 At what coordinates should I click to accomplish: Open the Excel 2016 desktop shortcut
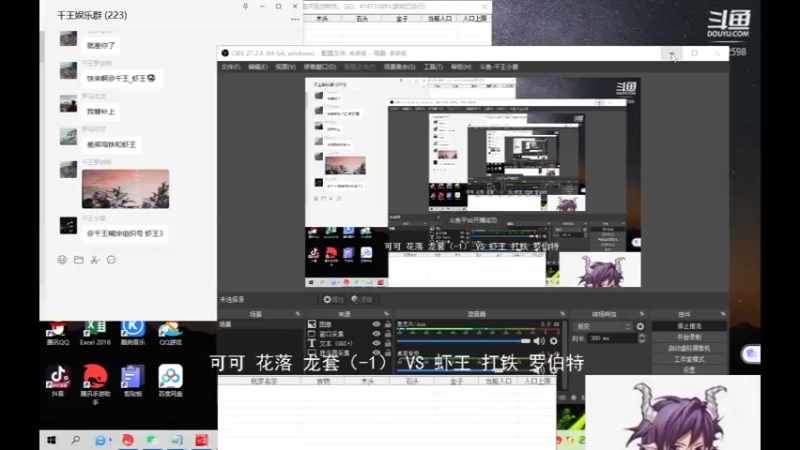pos(95,334)
